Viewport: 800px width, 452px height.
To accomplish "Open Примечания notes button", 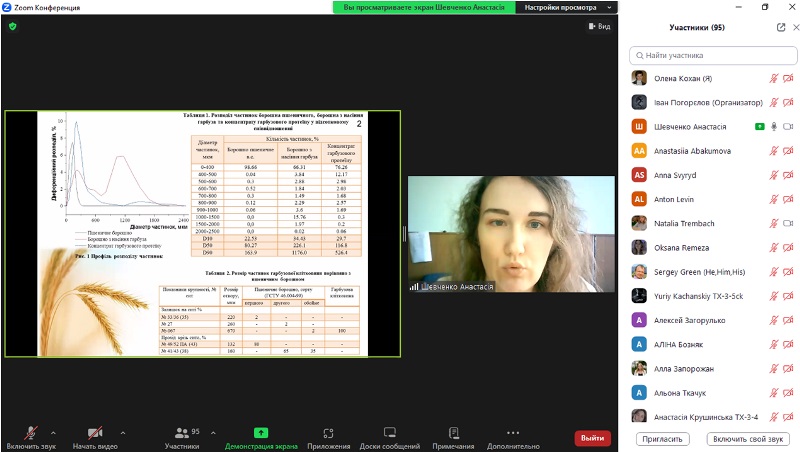I will [x=454, y=438].
